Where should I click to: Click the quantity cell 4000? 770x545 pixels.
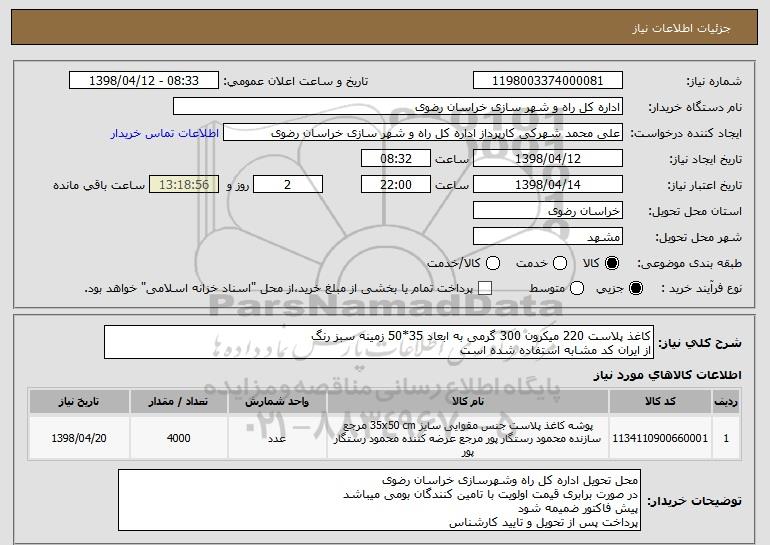(x=179, y=438)
